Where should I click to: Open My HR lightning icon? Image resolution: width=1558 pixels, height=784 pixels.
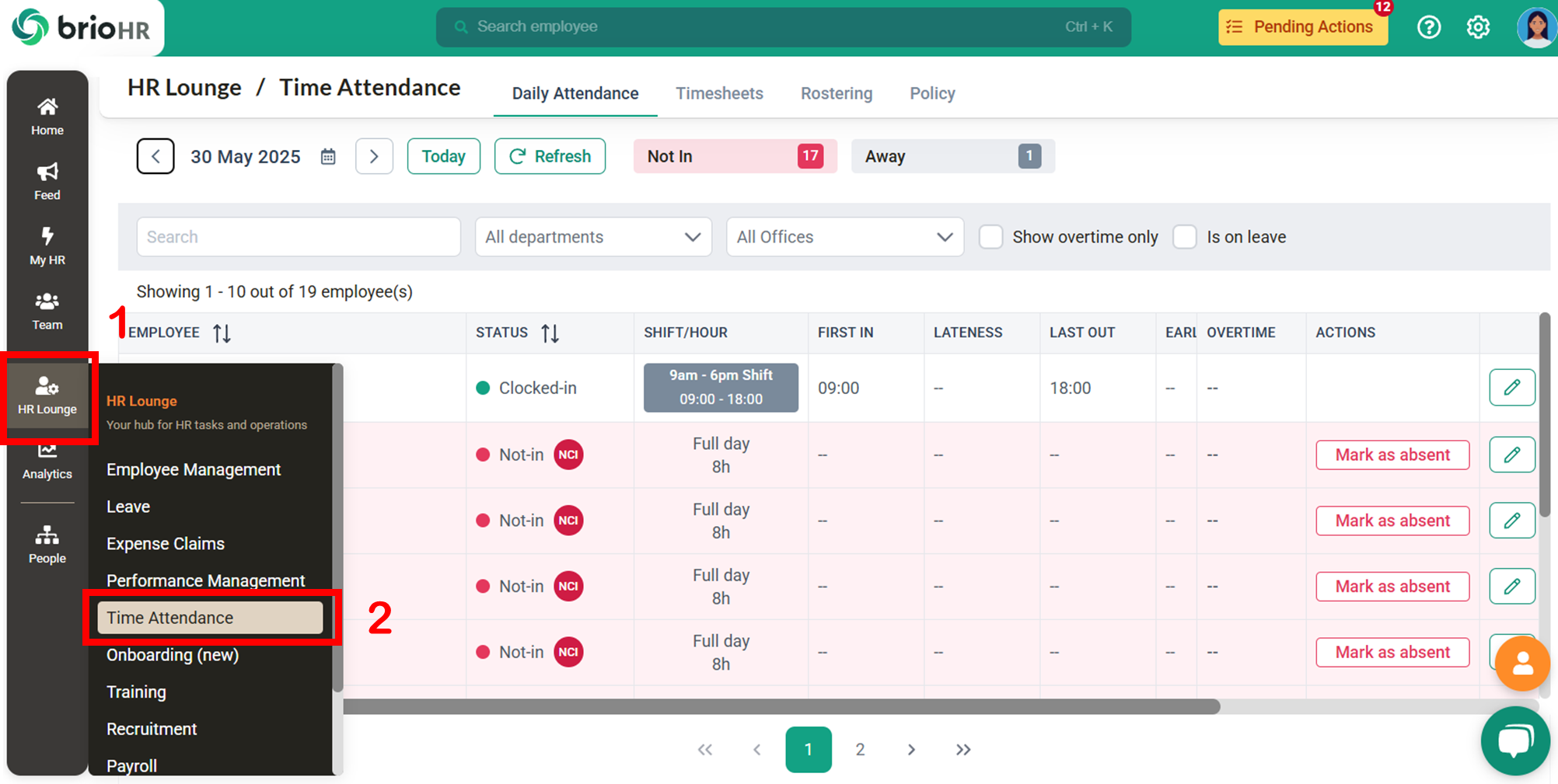click(x=47, y=246)
